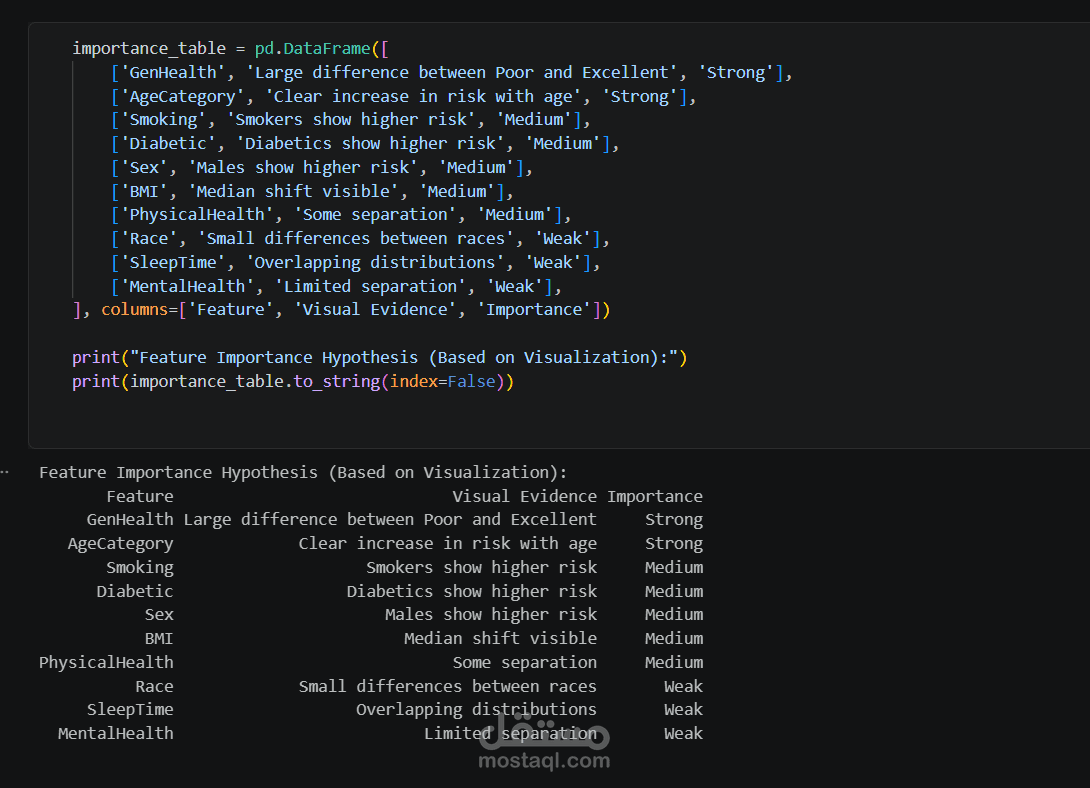Open the output cell ellipsis actions menu
The width and height of the screenshot is (1090, 788).
click(5, 472)
